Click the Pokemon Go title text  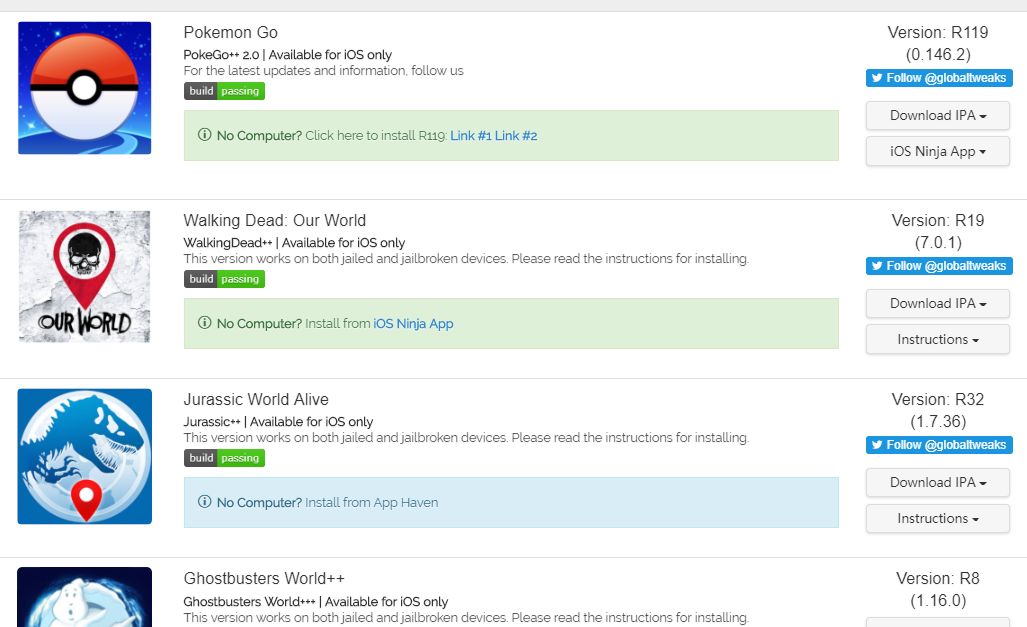click(x=231, y=32)
